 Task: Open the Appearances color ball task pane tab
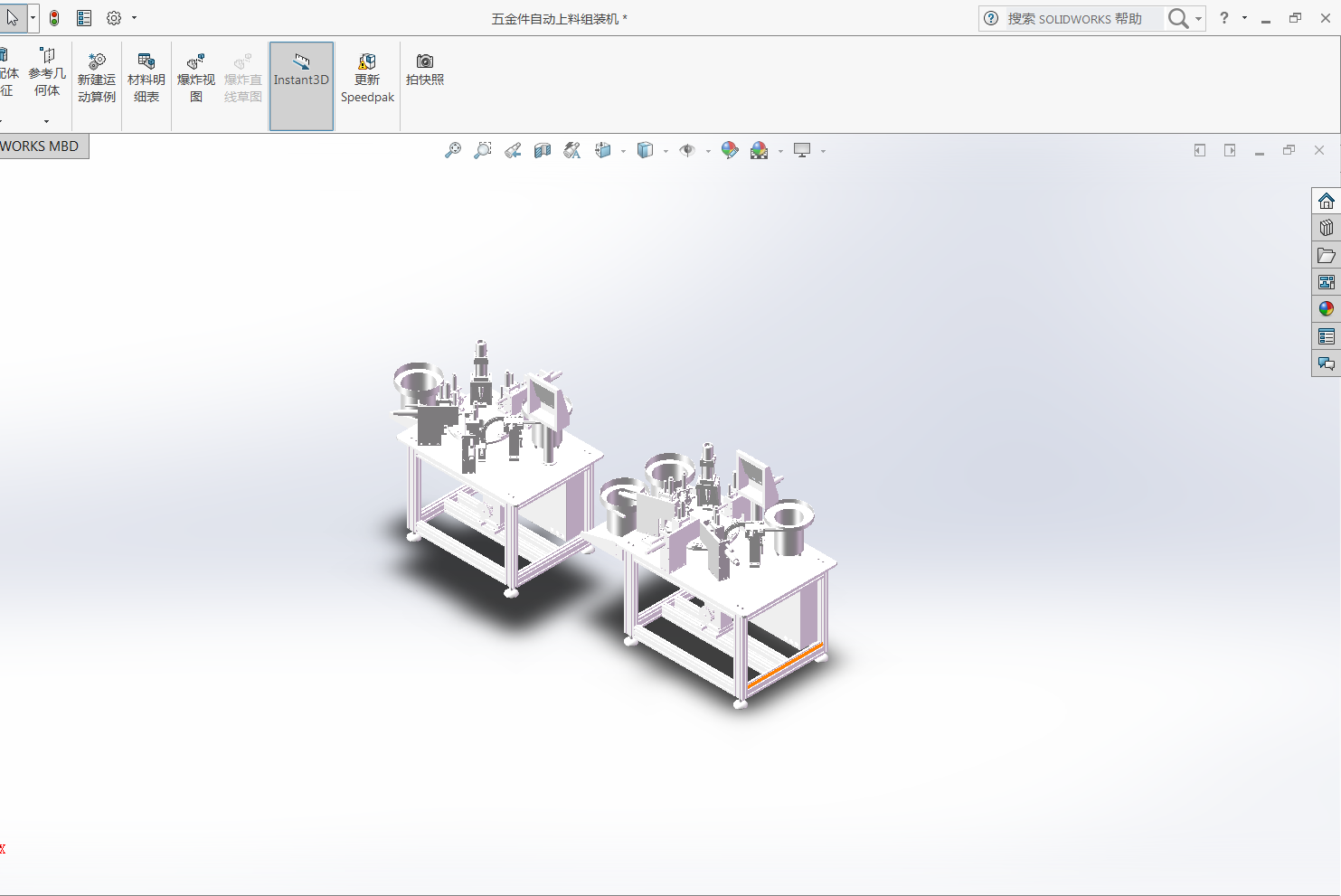(1326, 309)
